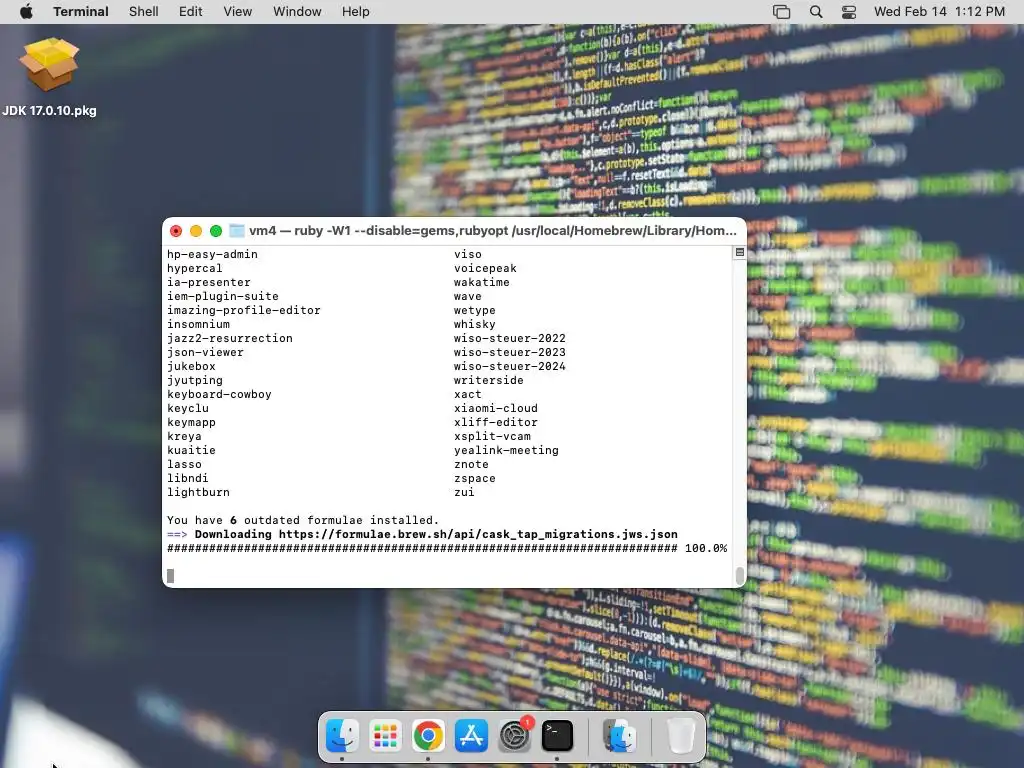Open the Terminal app menu
Viewport: 1024px width, 768px height.
(81, 12)
